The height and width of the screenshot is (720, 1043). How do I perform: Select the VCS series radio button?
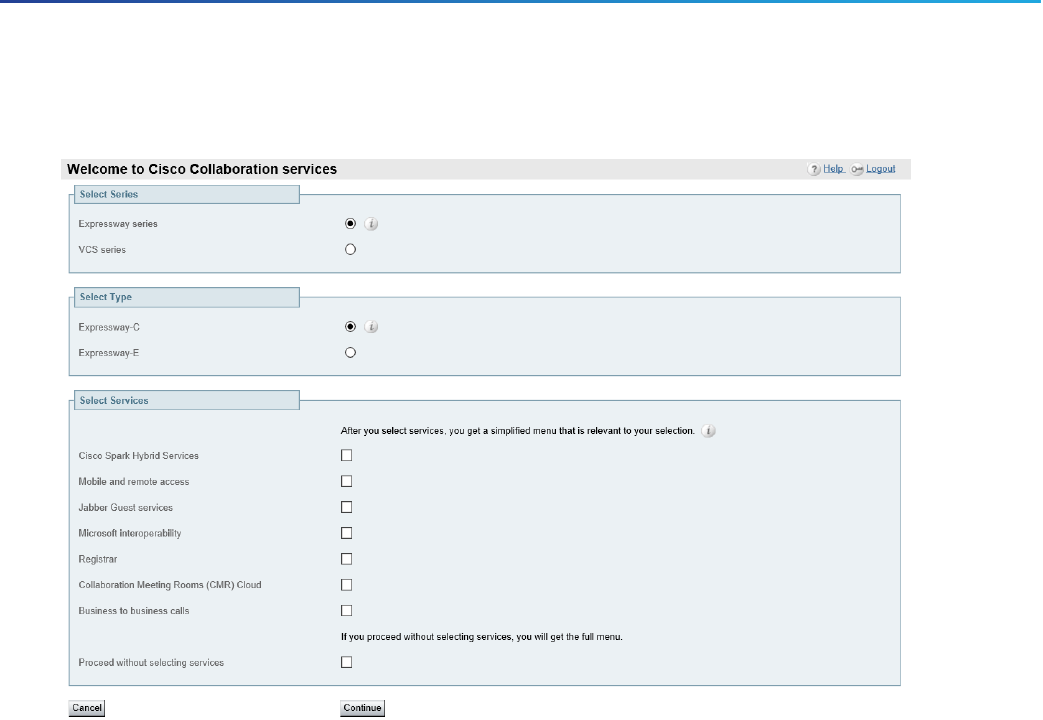click(x=351, y=250)
